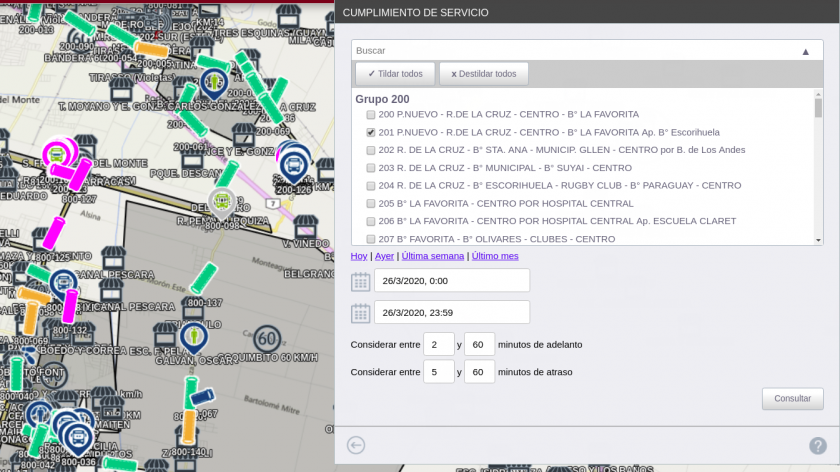Click the back arrow icon

click(x=356, y=445)
